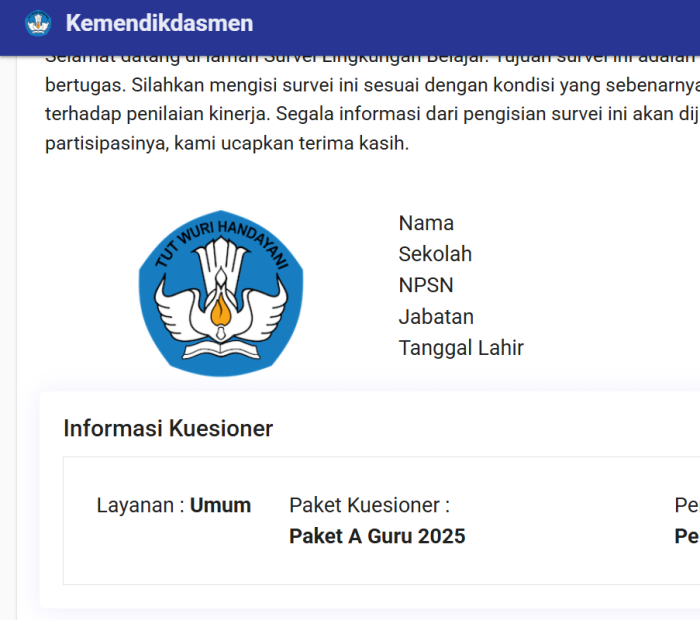700x620 pixels.
Task: Click the 'Paket Kuesioner :' label
Action: pos(370,505)
